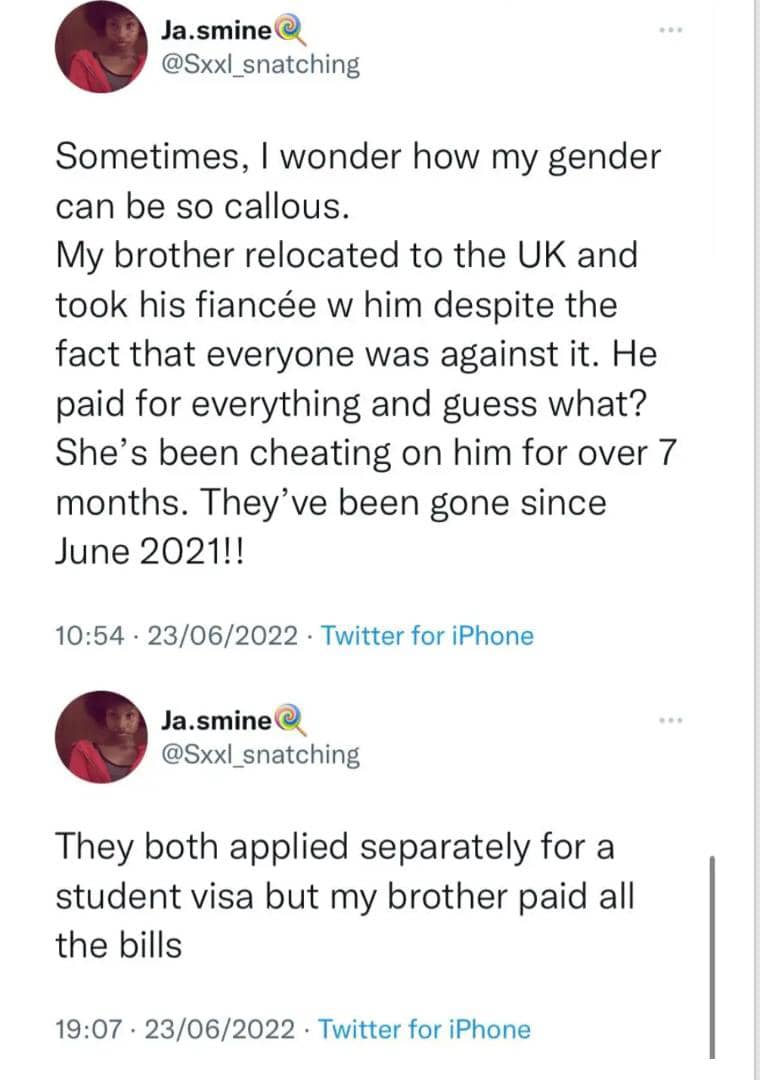The height and width of the screenshot is (1080, 760).
Task: Click the profile picture on the student visa tweet
Action: point(100,736)
